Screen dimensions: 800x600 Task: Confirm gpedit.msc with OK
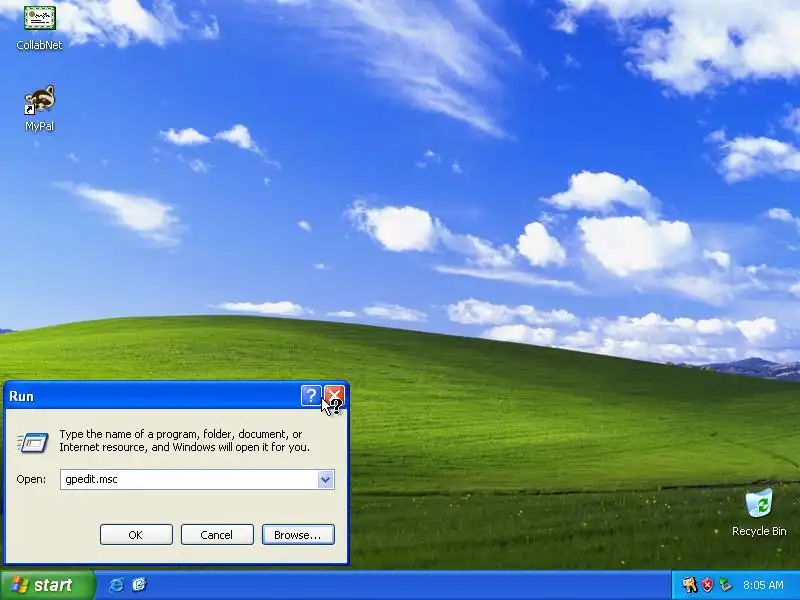click(136, 535)
